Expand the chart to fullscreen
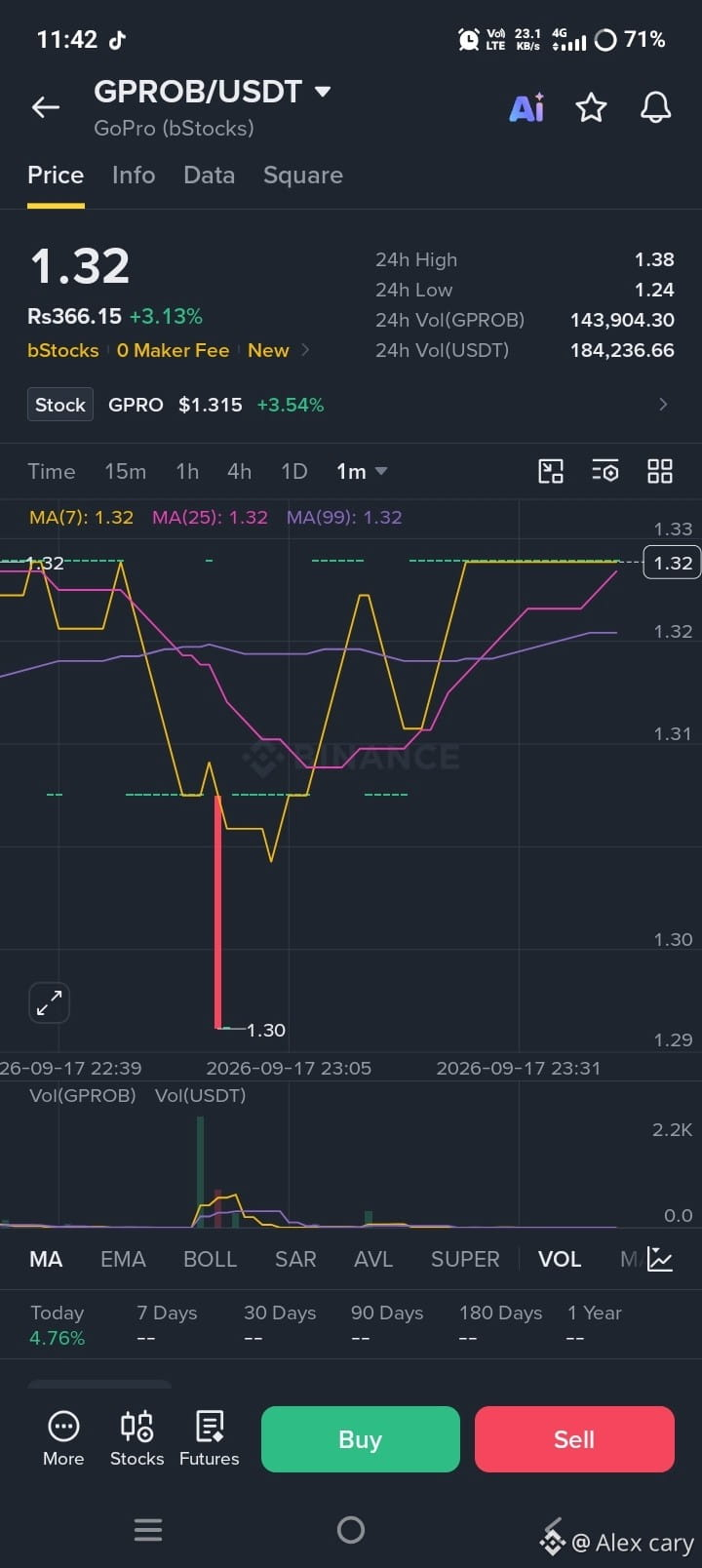This screenshot has width=702, height=1568. point(49,1002)
